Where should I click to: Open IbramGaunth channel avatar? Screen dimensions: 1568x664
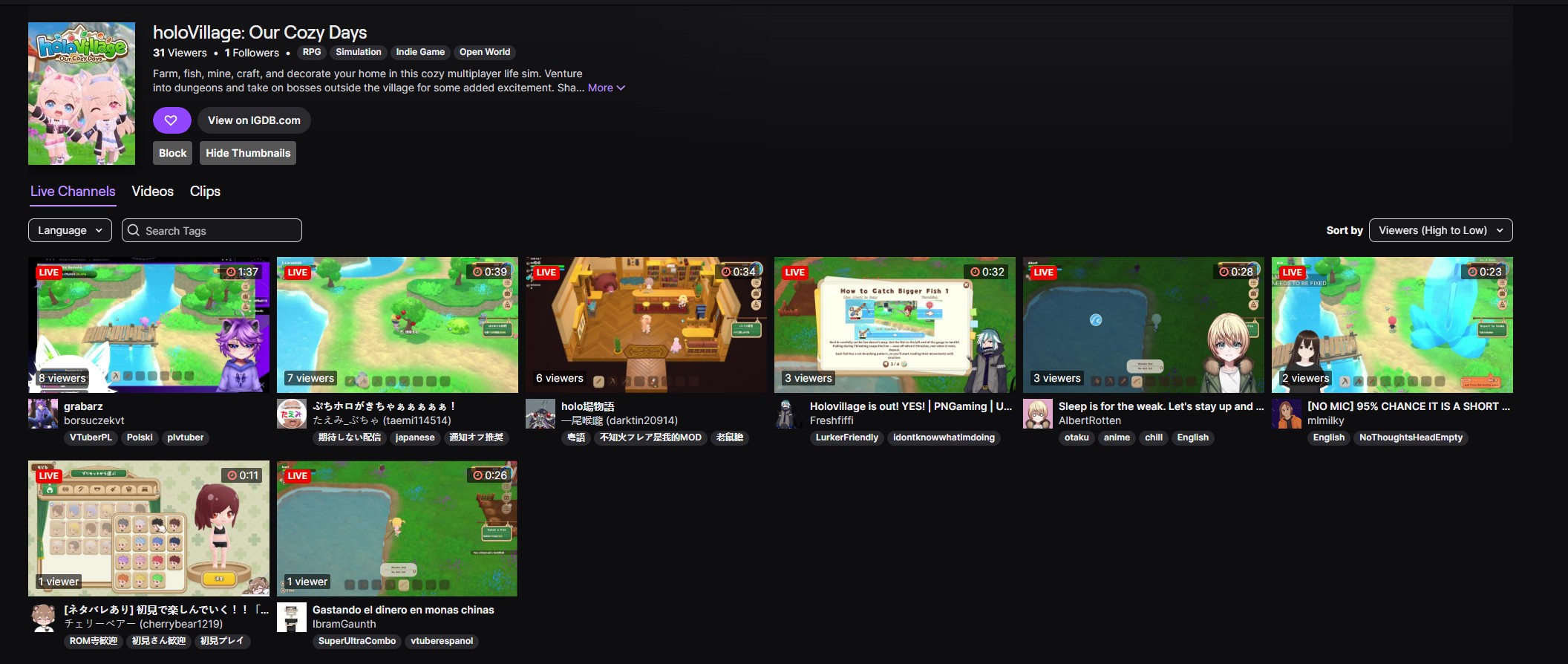tap(292, 617)
